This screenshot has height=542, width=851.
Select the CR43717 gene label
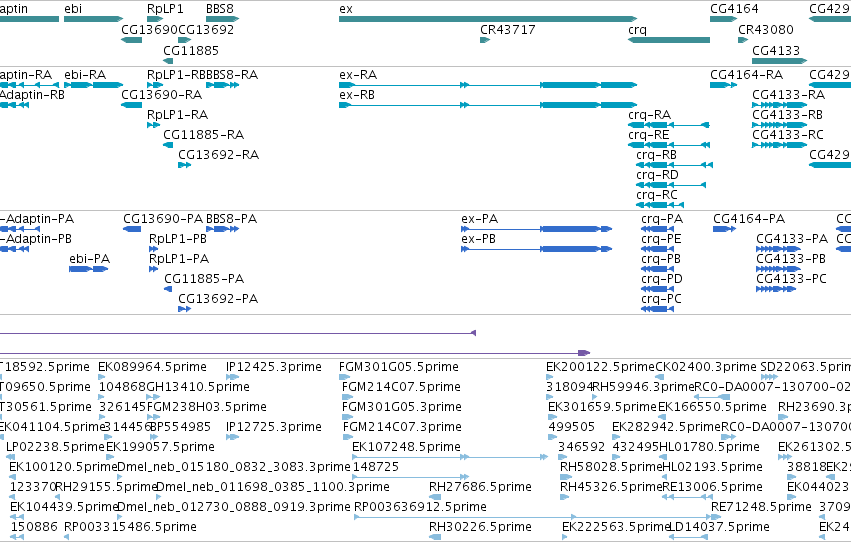pyautogui.click(x=507, y=29)
